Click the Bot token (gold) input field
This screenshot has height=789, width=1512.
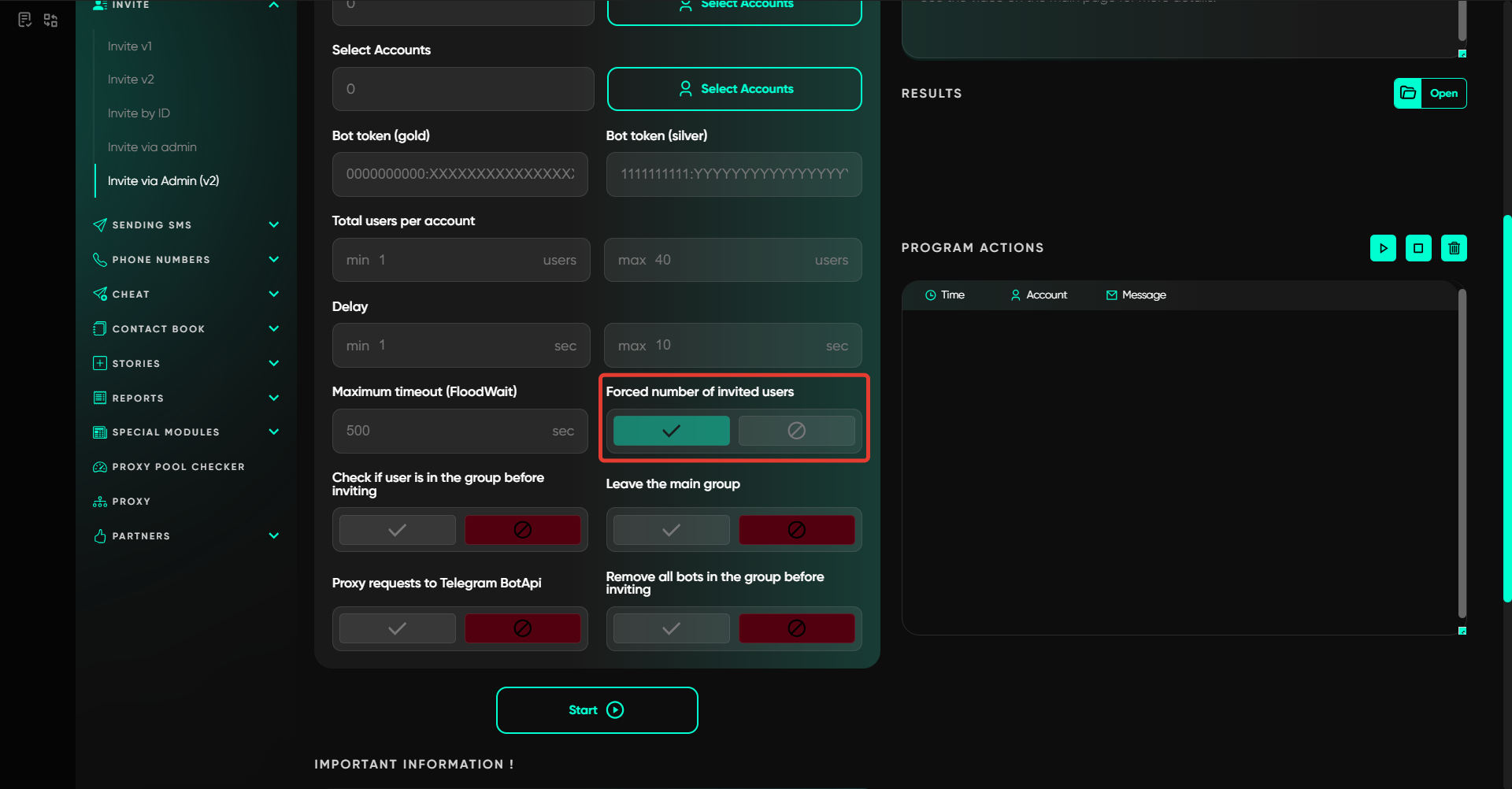pos(460,174)
